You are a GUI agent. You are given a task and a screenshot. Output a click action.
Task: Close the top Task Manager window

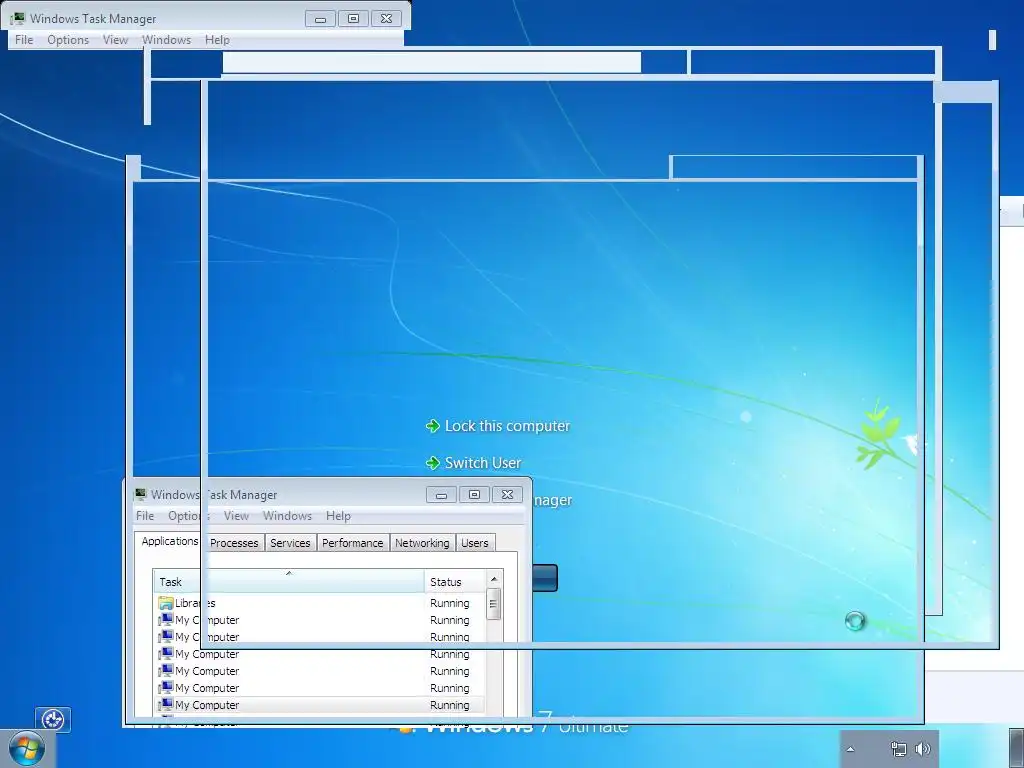tap(387, 19)
